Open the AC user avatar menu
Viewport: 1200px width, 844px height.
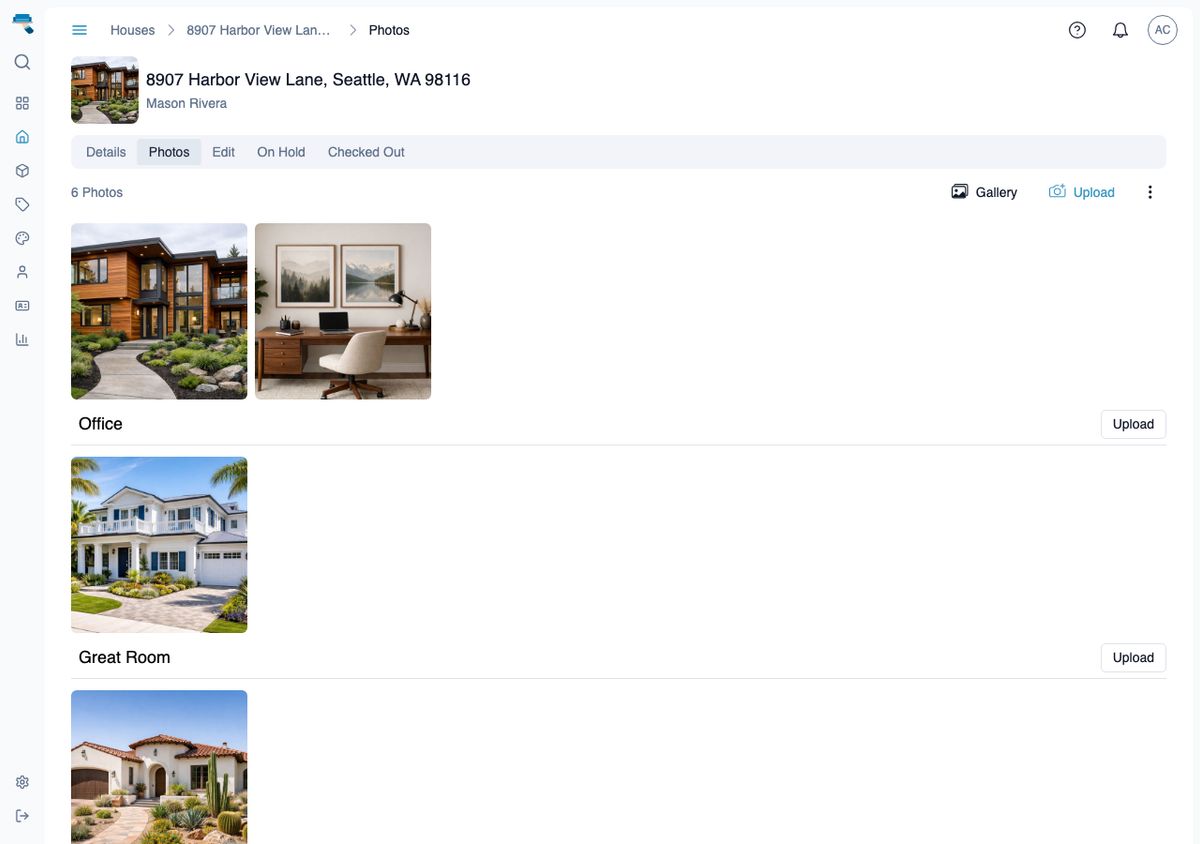(1162, 30)
